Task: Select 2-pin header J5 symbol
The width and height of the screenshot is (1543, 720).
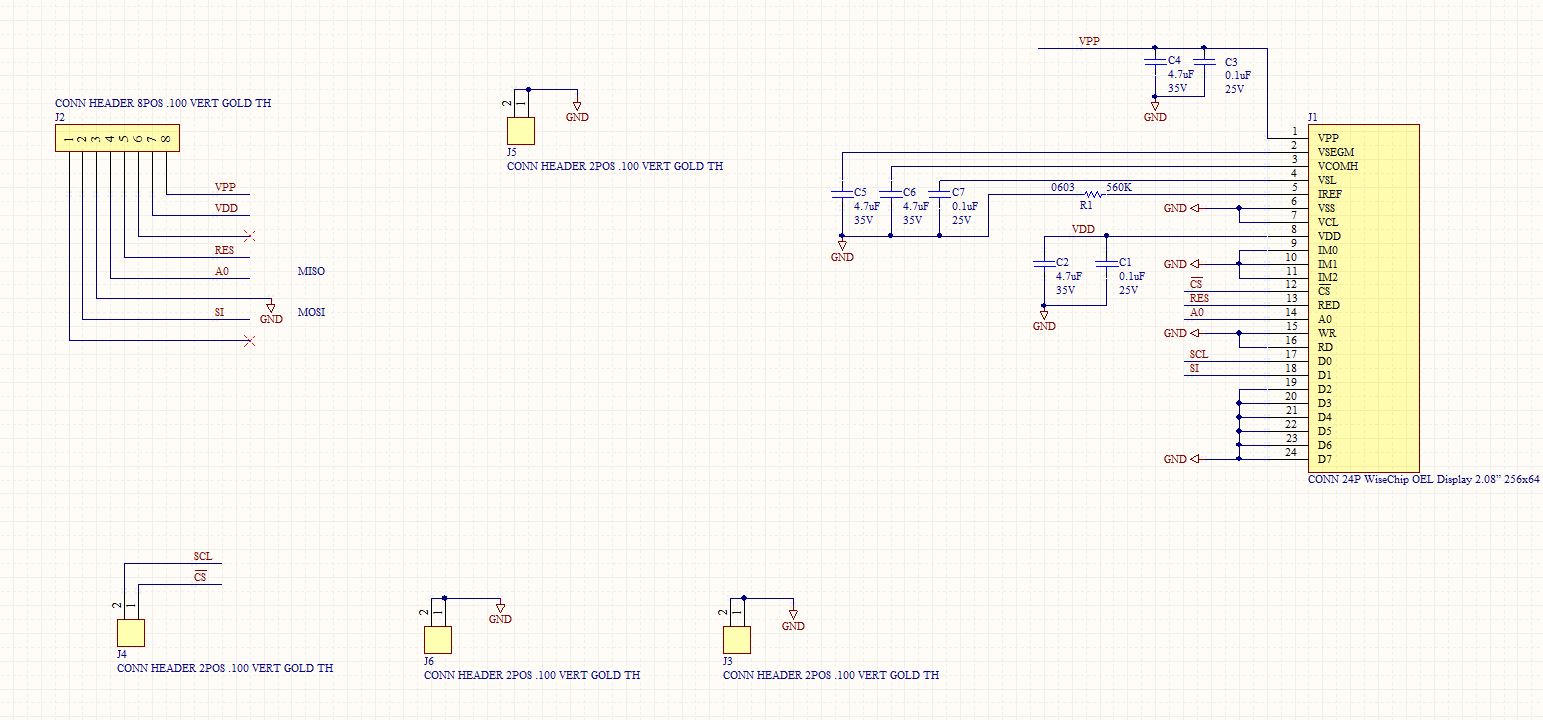Action: click(x=520, y=130)
